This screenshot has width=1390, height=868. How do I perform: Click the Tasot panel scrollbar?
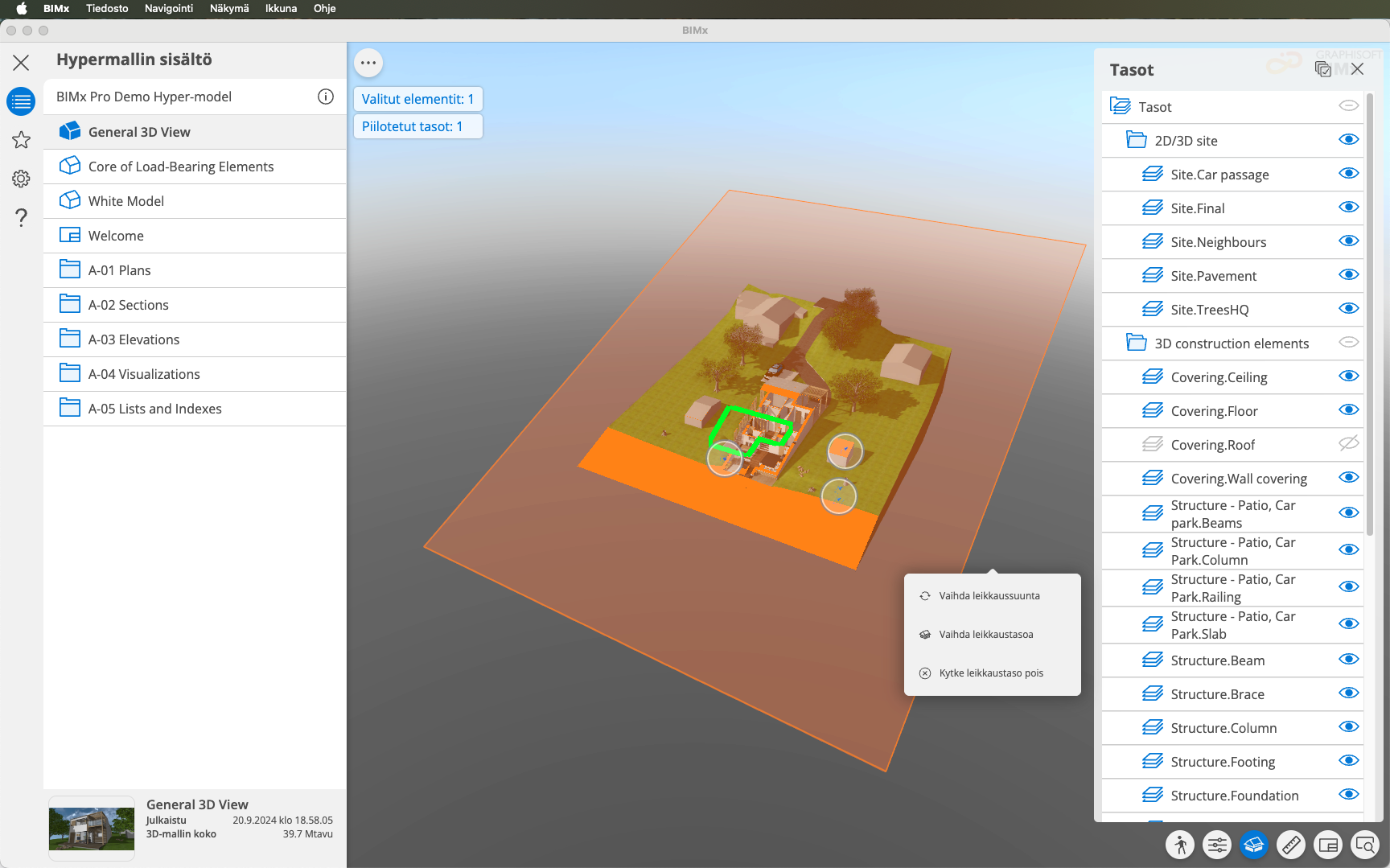coord(1370,314)
